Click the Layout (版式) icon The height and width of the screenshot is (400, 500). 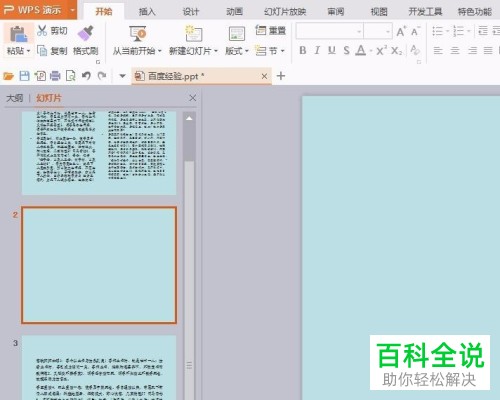coord(237,34)
